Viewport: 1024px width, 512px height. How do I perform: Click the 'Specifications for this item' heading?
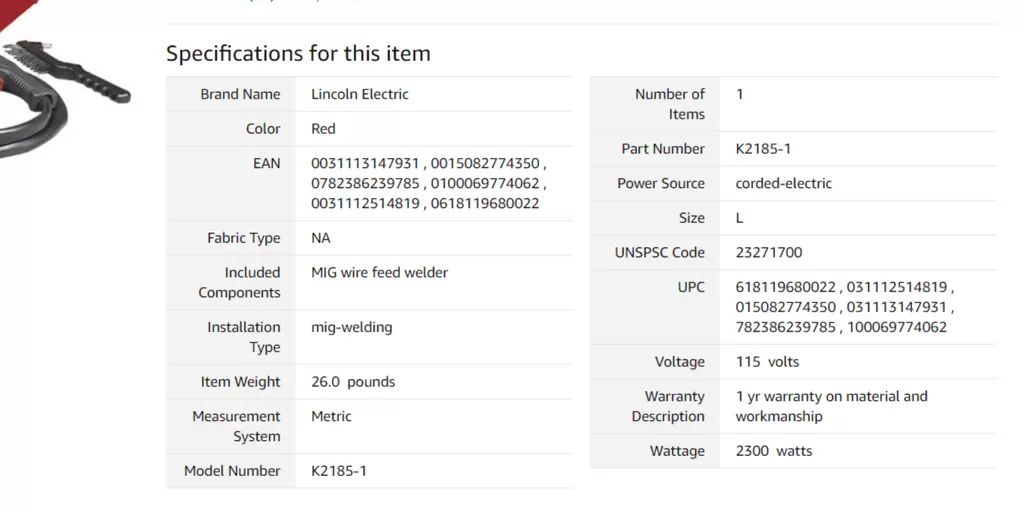[x=298, y=53]
